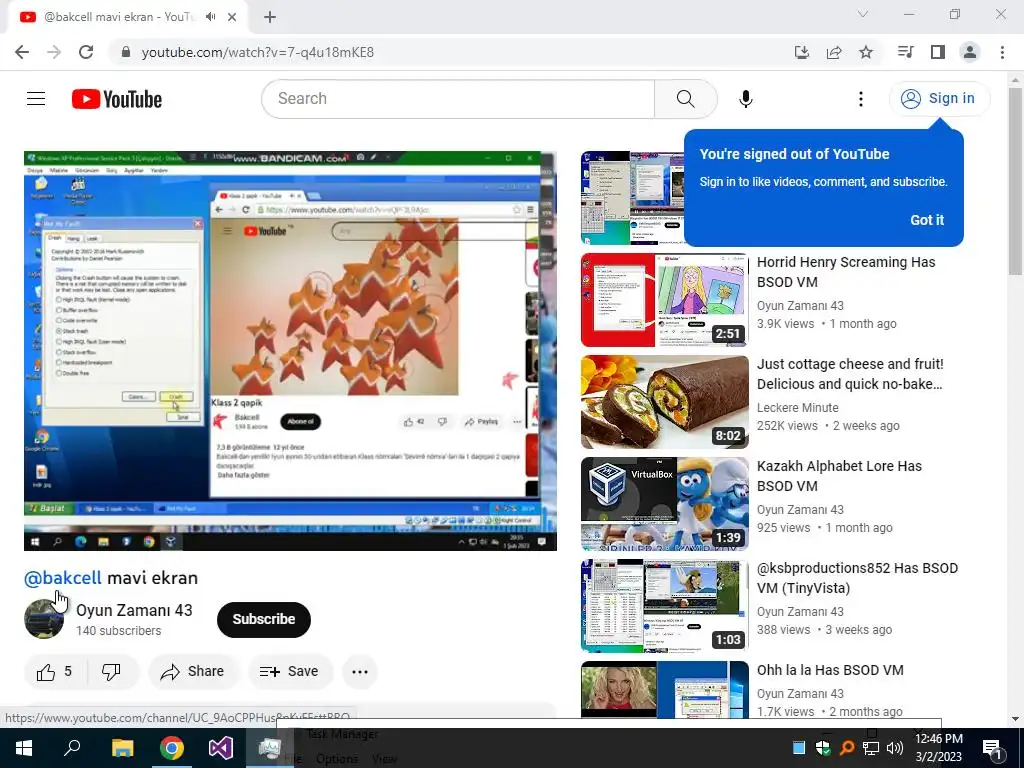Dismiss the popup with Got it
1024x768 pixels.
[927, 220]
